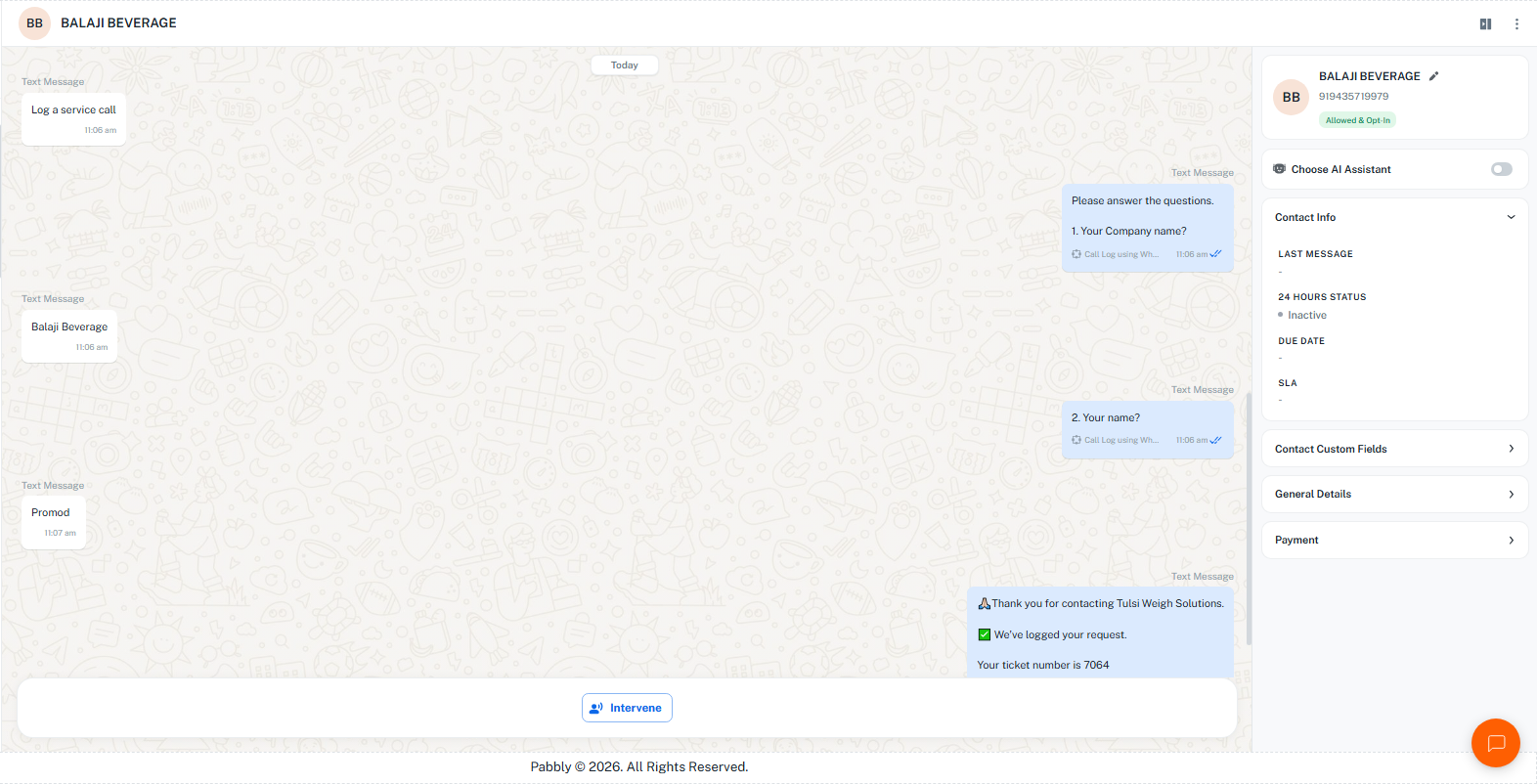Toggle the side panel layout icon
Image resolution: width=1537 pixels, height=784 pixels.
[1485, 23]
